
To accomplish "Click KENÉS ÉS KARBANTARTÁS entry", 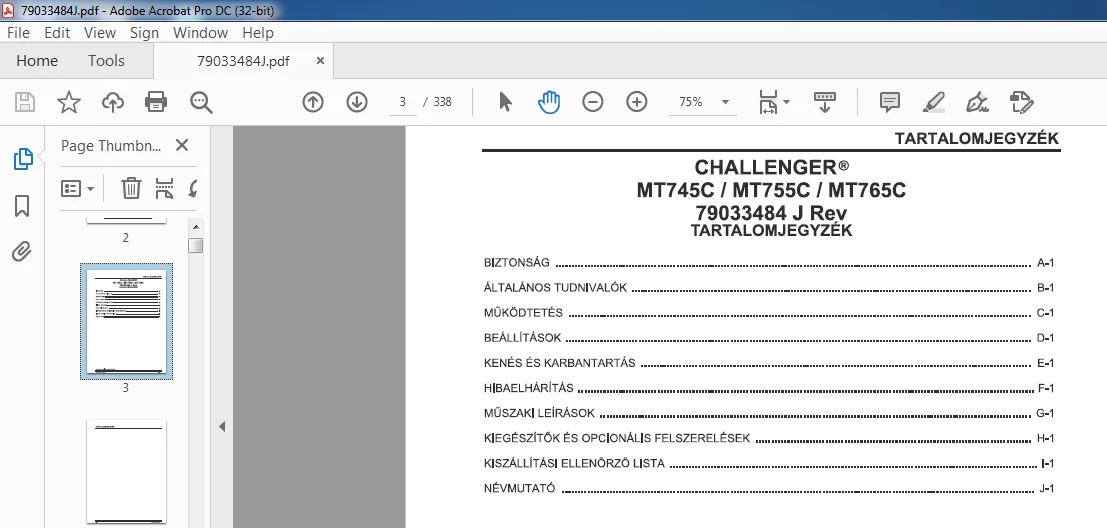I will click(768, 364).
